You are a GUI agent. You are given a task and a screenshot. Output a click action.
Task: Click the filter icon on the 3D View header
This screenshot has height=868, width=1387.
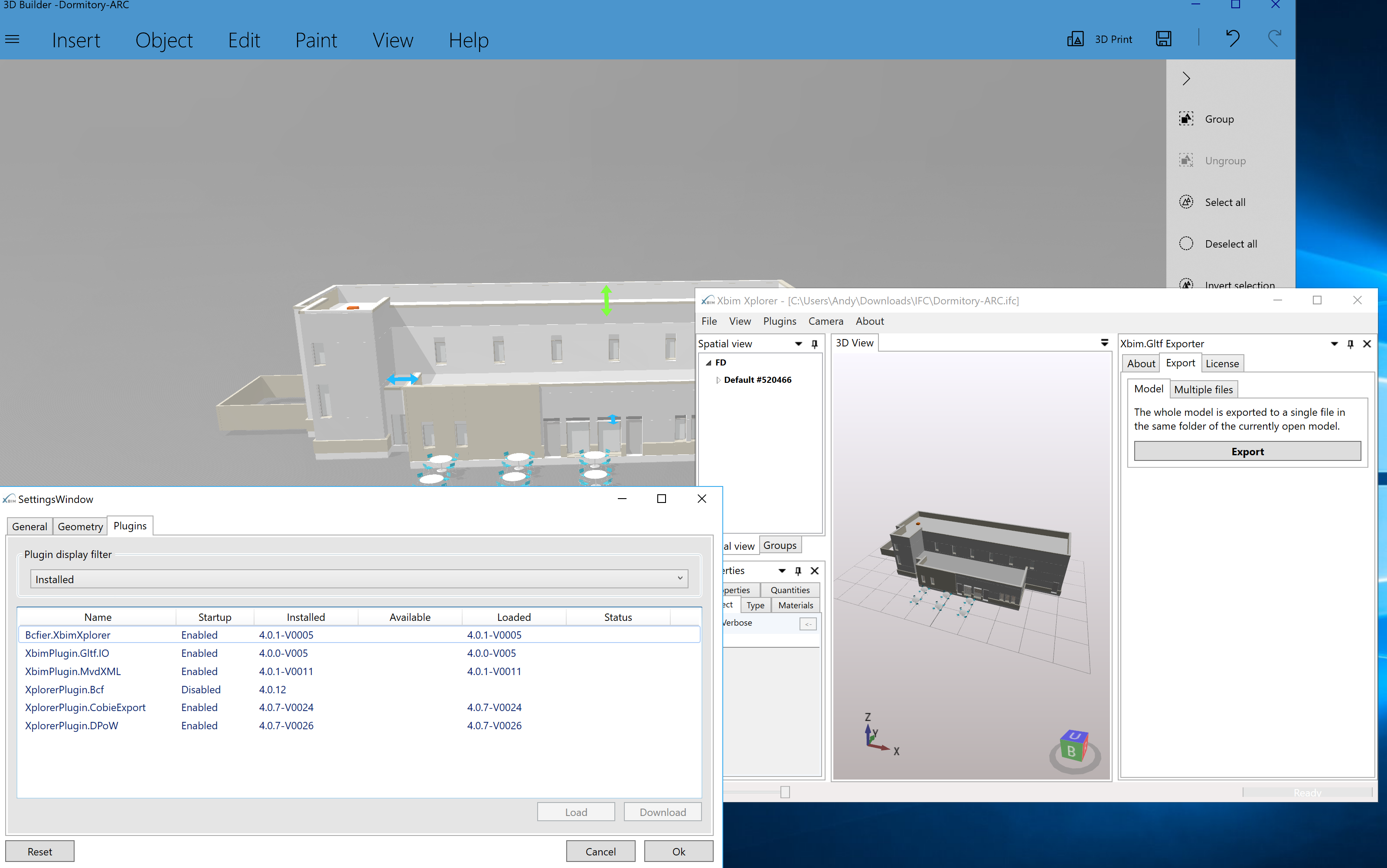(x=1104, y=342)
